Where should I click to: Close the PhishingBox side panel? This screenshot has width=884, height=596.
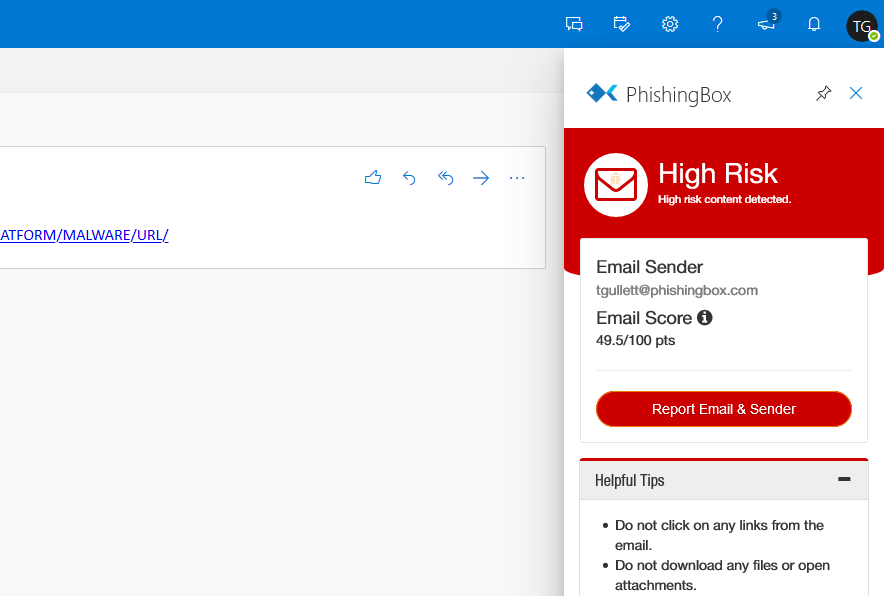click(x=856, y=93)
